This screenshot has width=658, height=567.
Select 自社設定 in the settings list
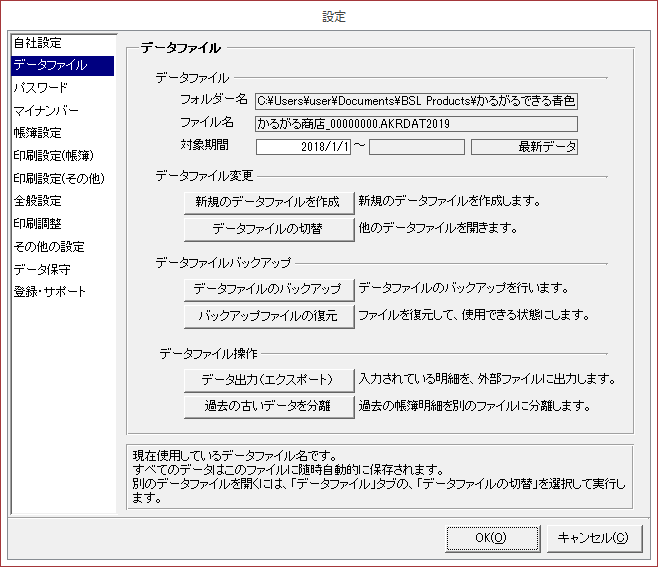pyautogui.click(x=38, y=43)
